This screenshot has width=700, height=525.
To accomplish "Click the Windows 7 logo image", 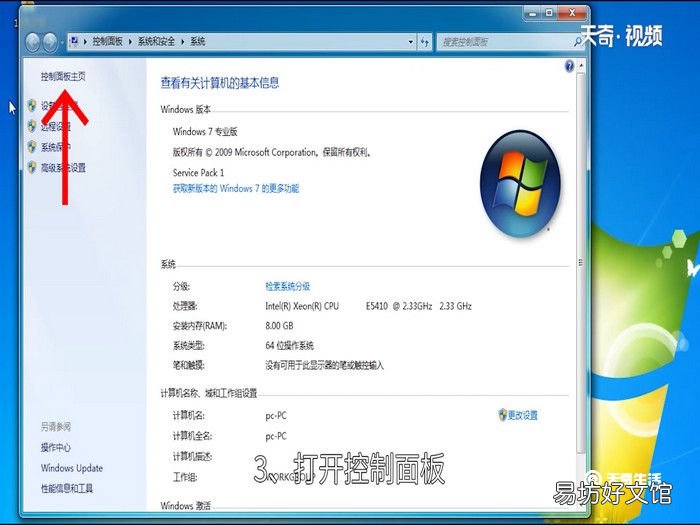I will coord(520,183).
